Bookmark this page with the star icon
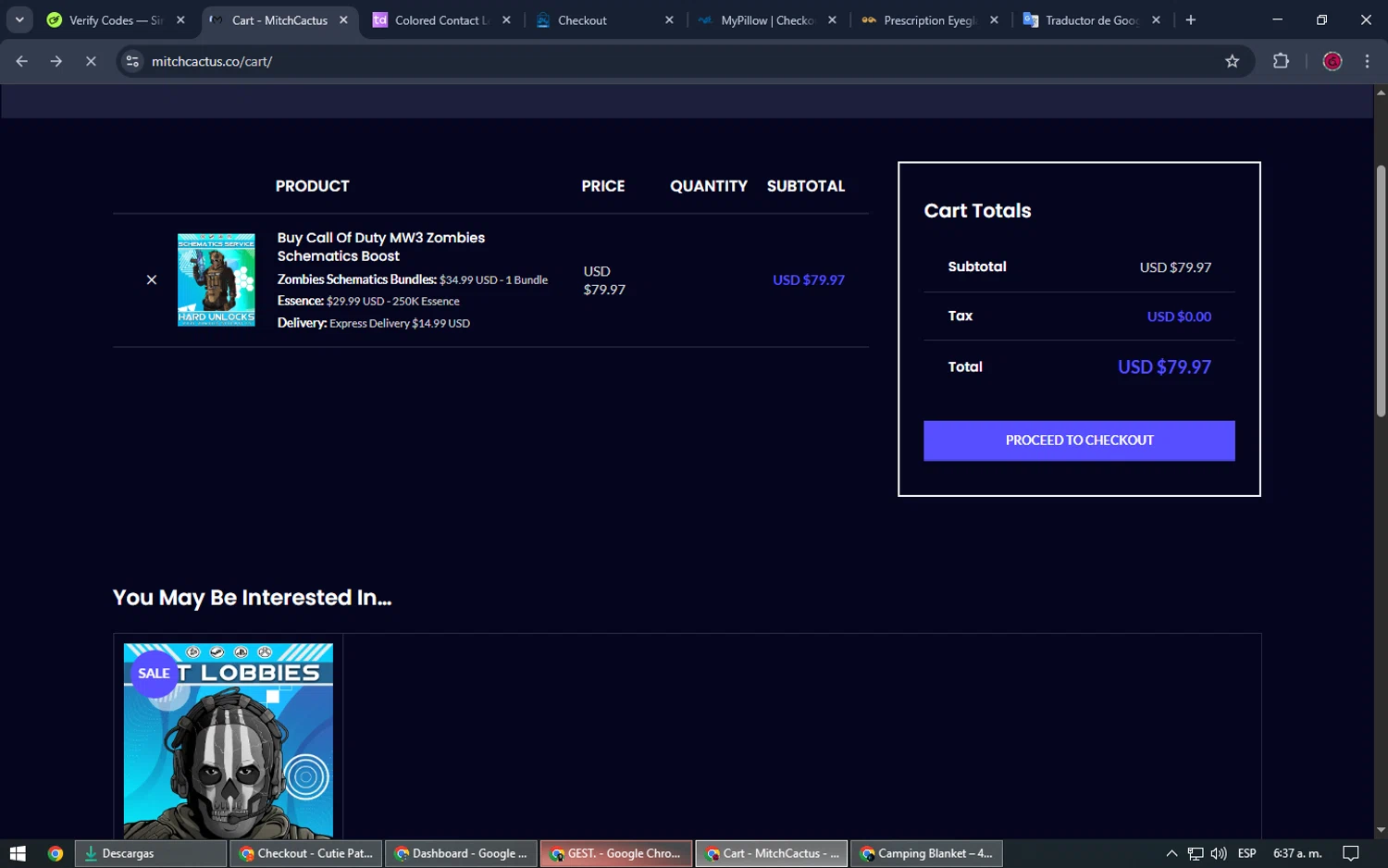 [1232, 61]
